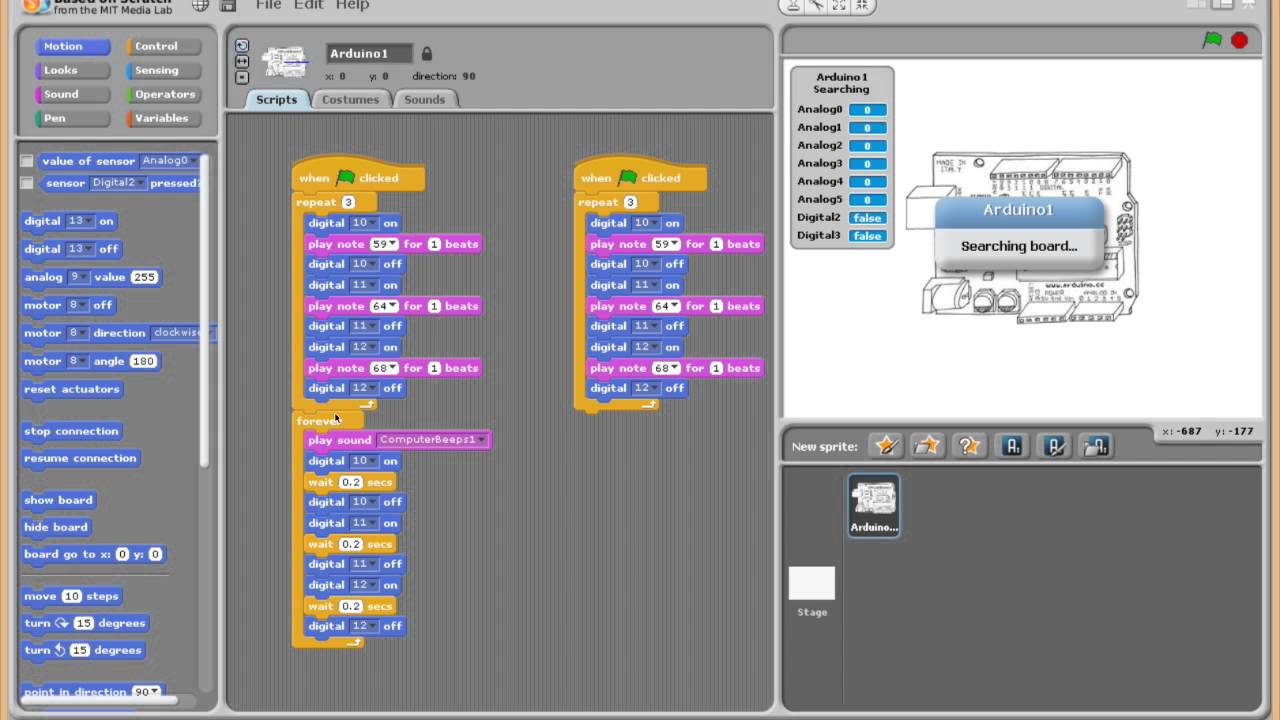This screenshot has height=720, width=1280.
Task: Switch to the Scripts tab
Action: [x=276, y=99]
